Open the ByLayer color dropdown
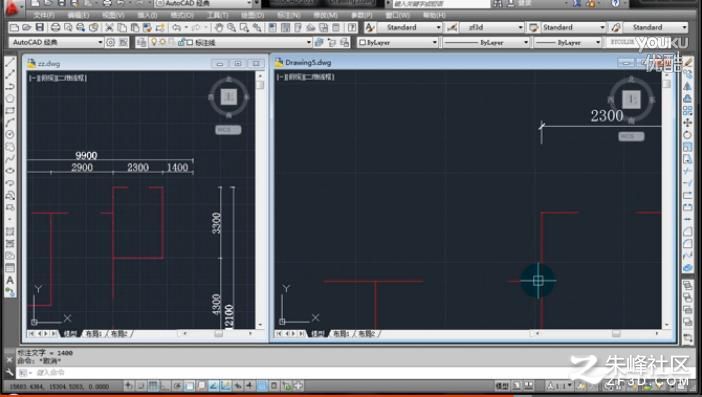702x397 pixels. point(398,43)
